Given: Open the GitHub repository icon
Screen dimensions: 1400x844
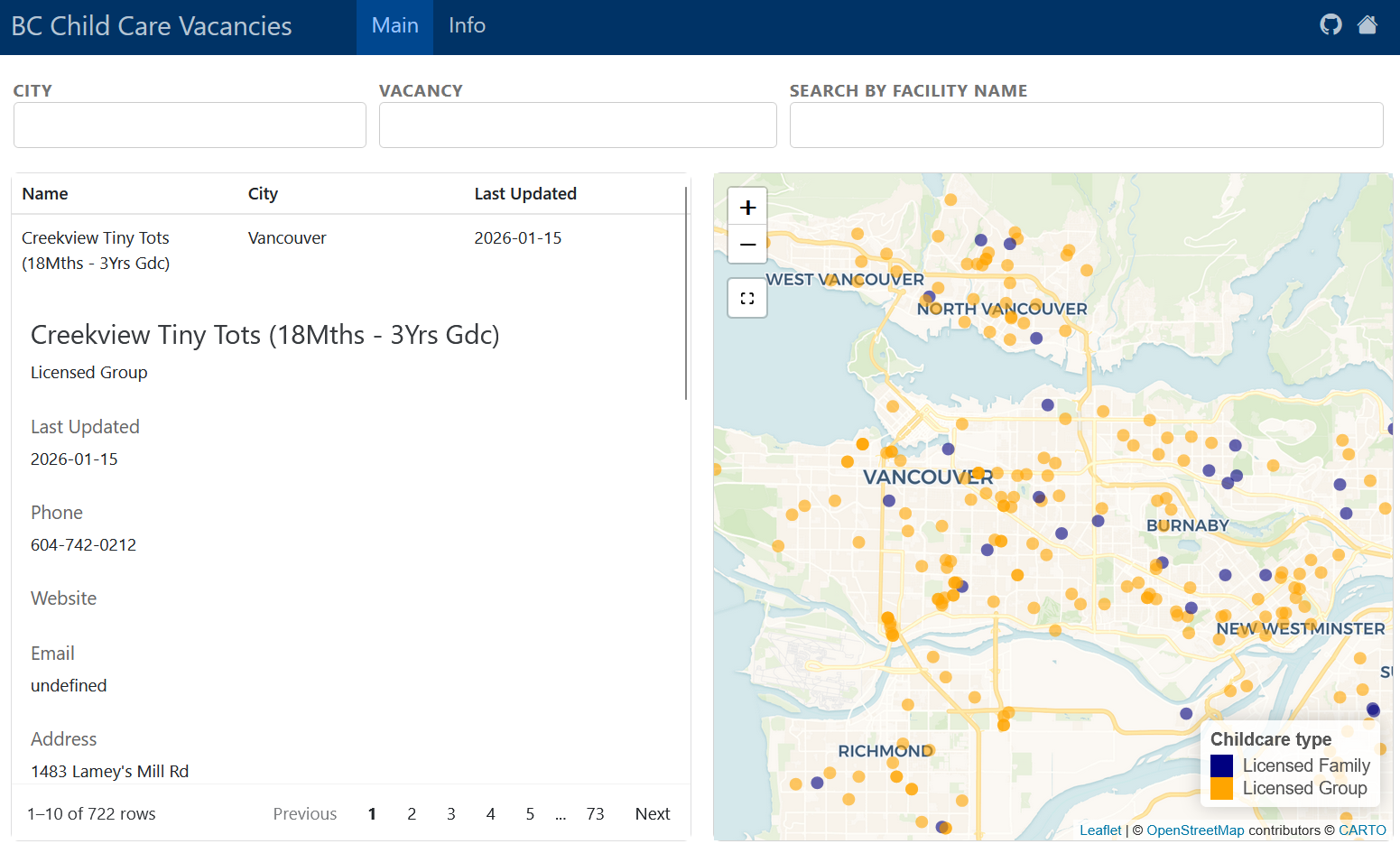Looking at the screenshot, I should click(x=1330, y=25).
